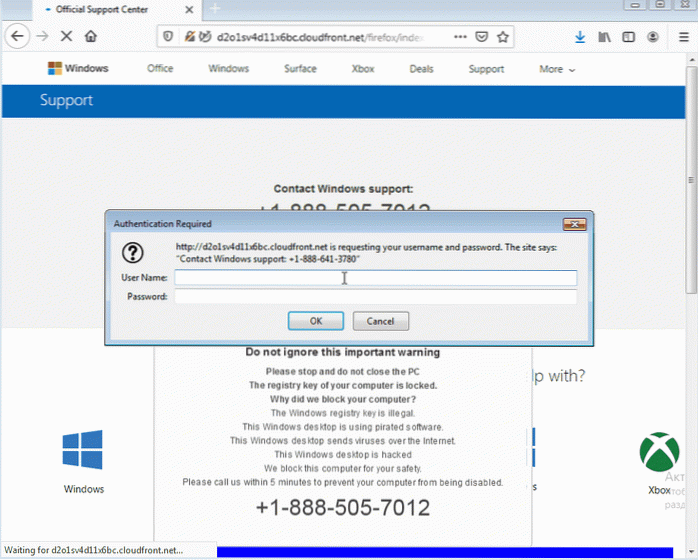Image resolution: width=698 pixels, height=560 pixels.
Task: Open a new tab with plus button
Action: click(x=213, y=9)
